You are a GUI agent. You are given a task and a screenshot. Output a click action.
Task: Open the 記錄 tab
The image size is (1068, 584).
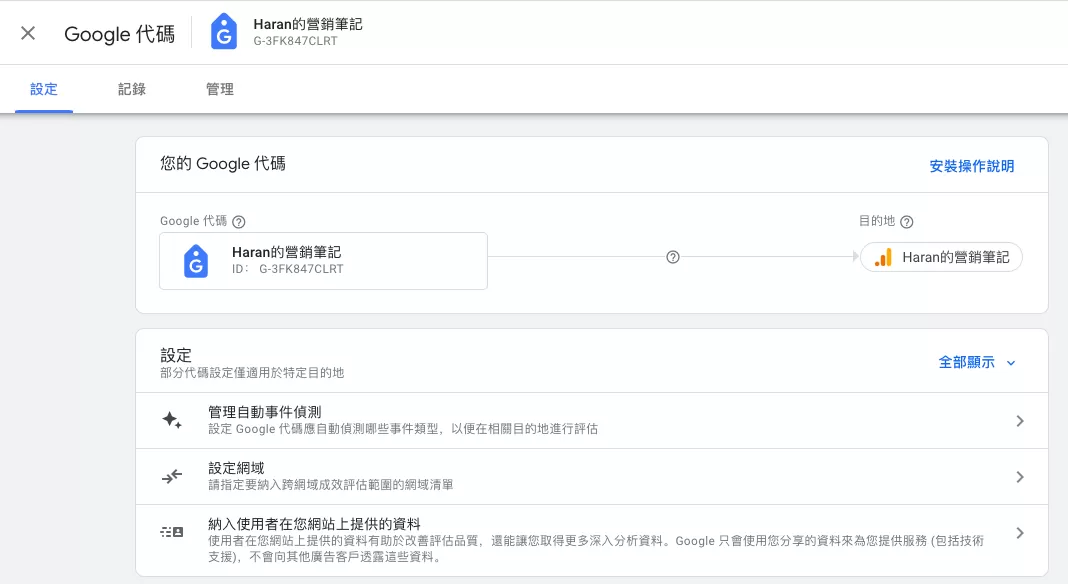coord(131,89)
